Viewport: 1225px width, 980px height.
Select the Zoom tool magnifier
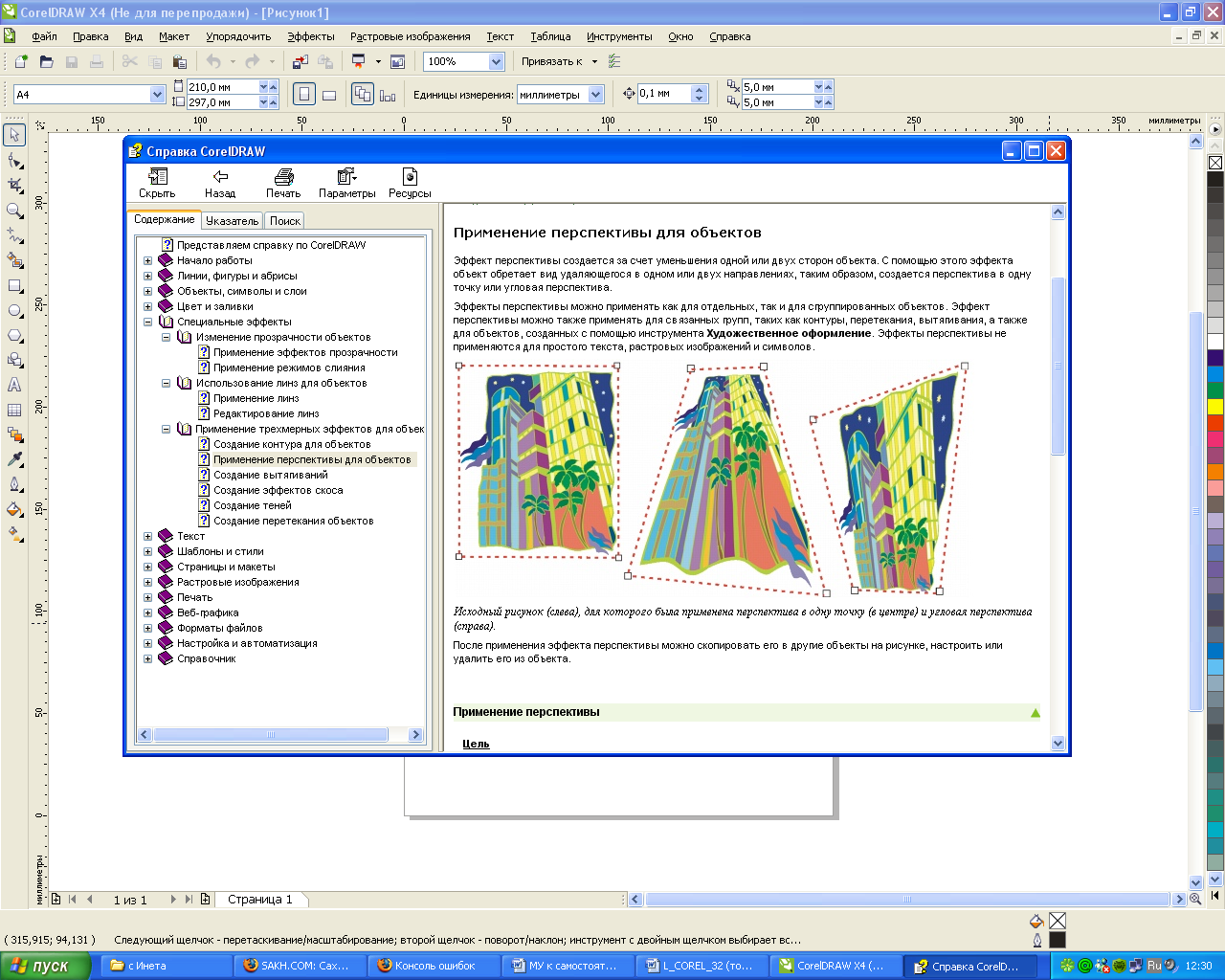click(14, 210)
